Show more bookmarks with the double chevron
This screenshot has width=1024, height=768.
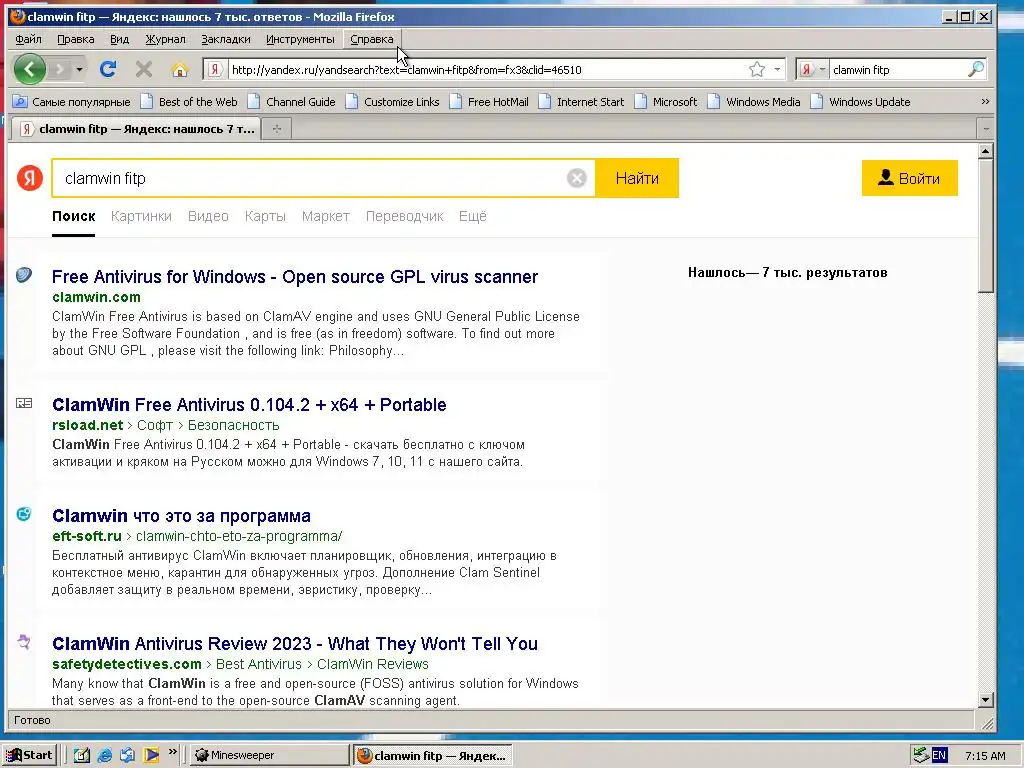(x=985, y=101)
